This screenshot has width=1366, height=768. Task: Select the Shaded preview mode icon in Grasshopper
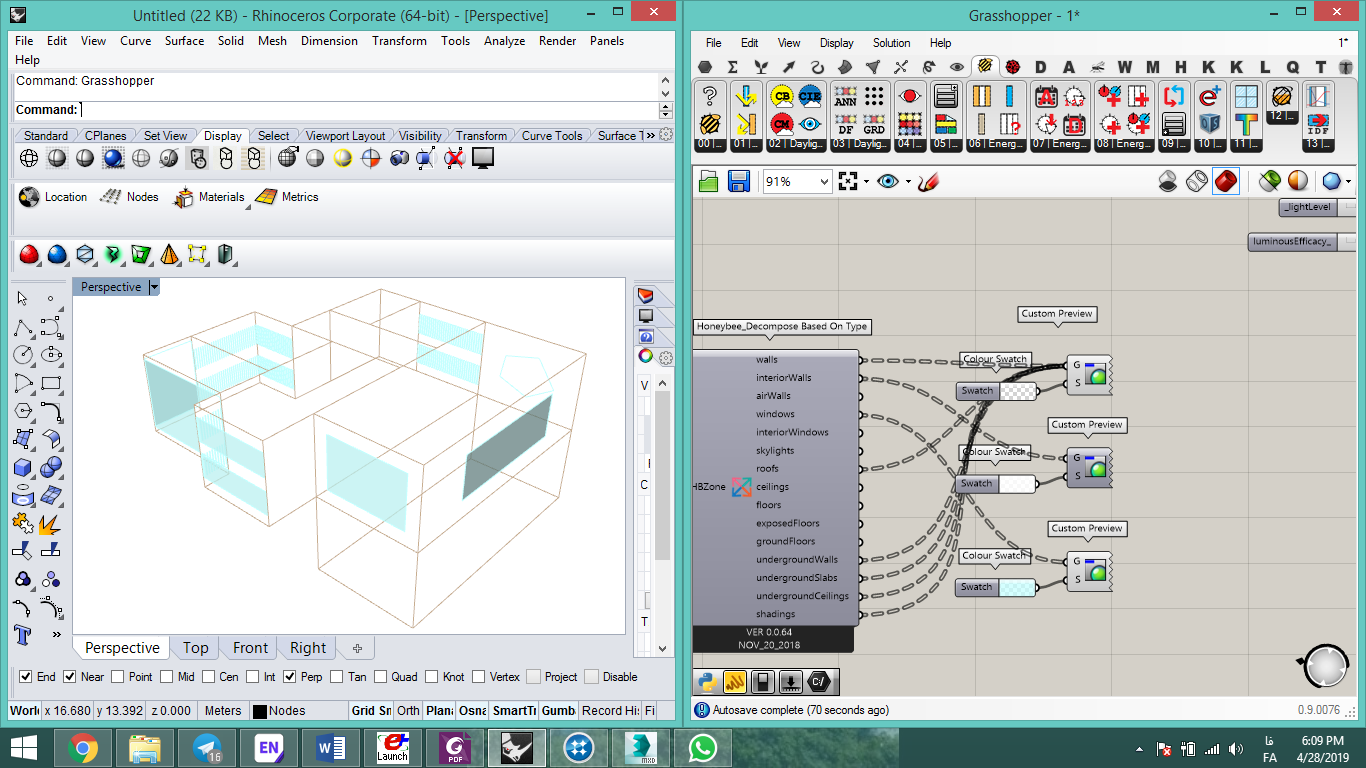tap(1226, 181)
